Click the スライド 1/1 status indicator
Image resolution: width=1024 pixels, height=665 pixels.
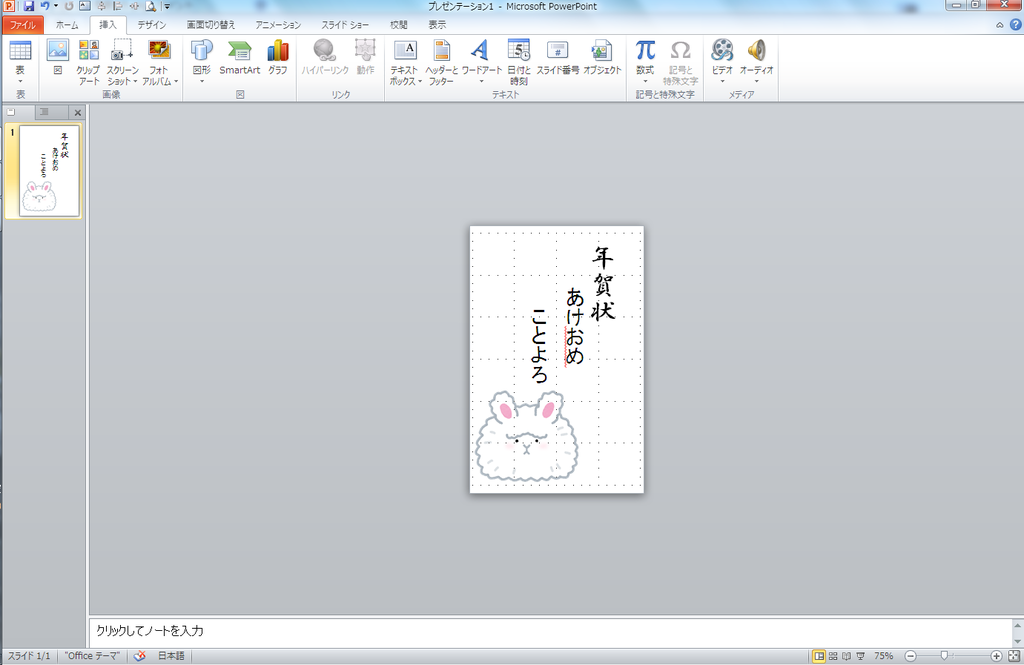tap(29, 656)
